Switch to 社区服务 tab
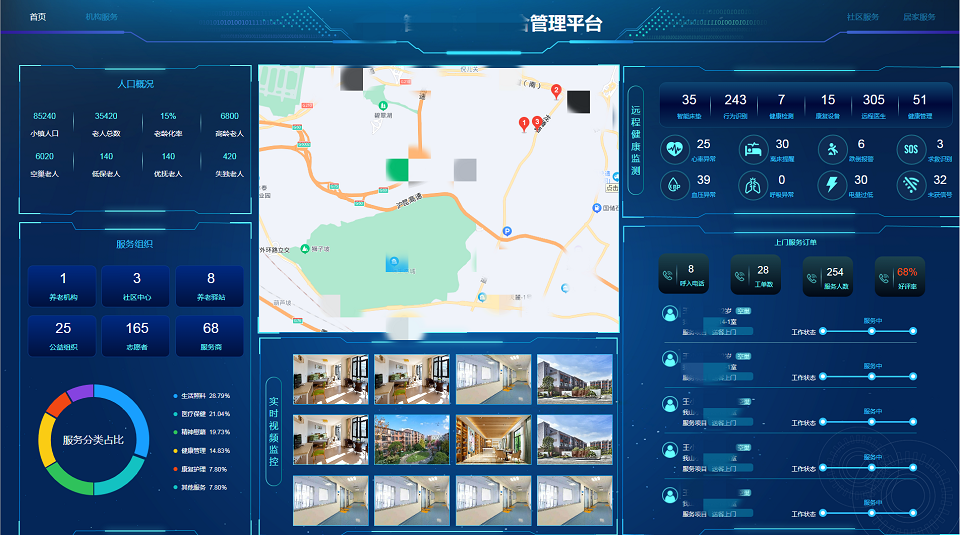This screenshot has width=960, height=535. pyautogui.click(x=862, y=17)
